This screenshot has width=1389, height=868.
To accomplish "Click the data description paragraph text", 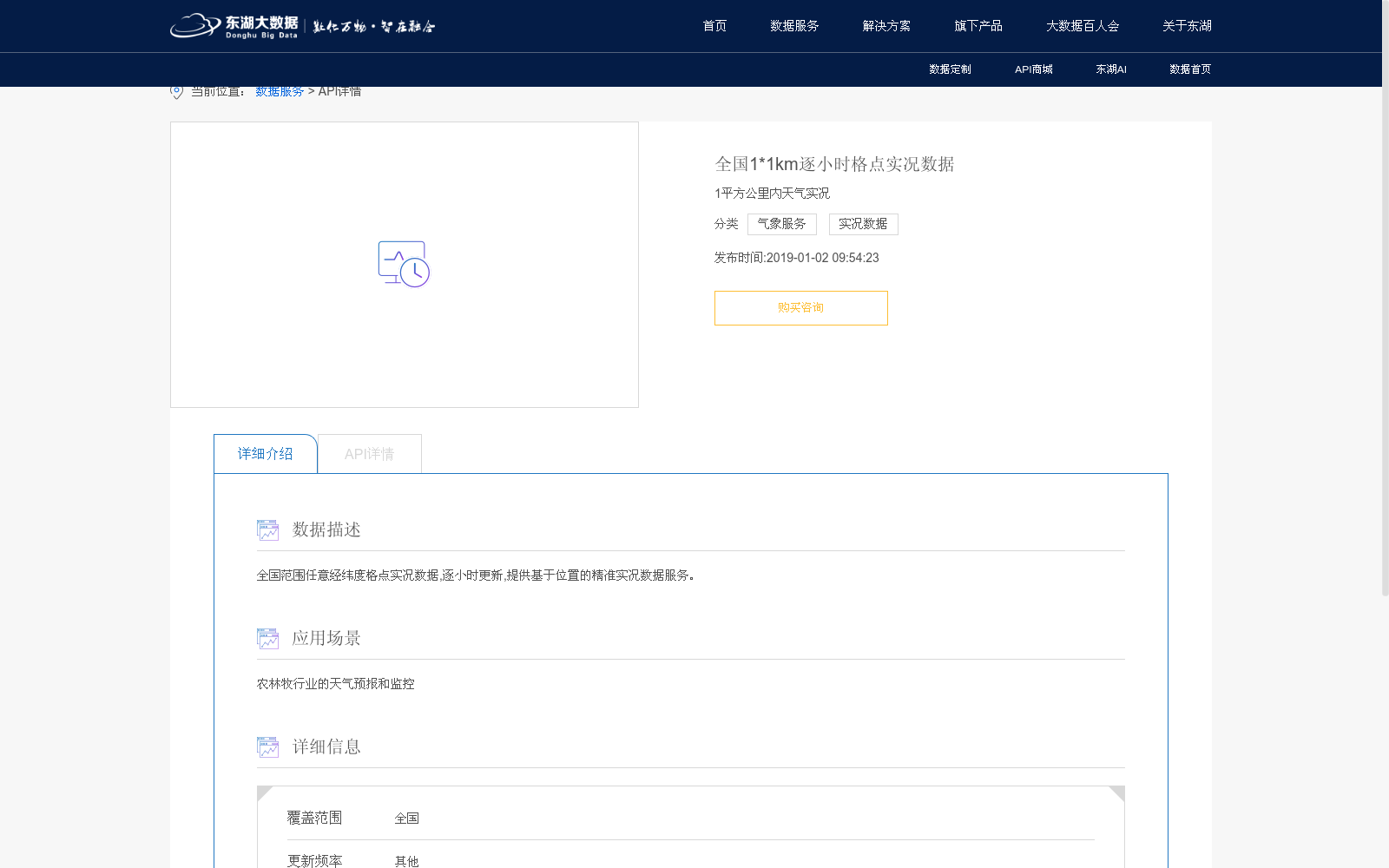I will point(476,575).
